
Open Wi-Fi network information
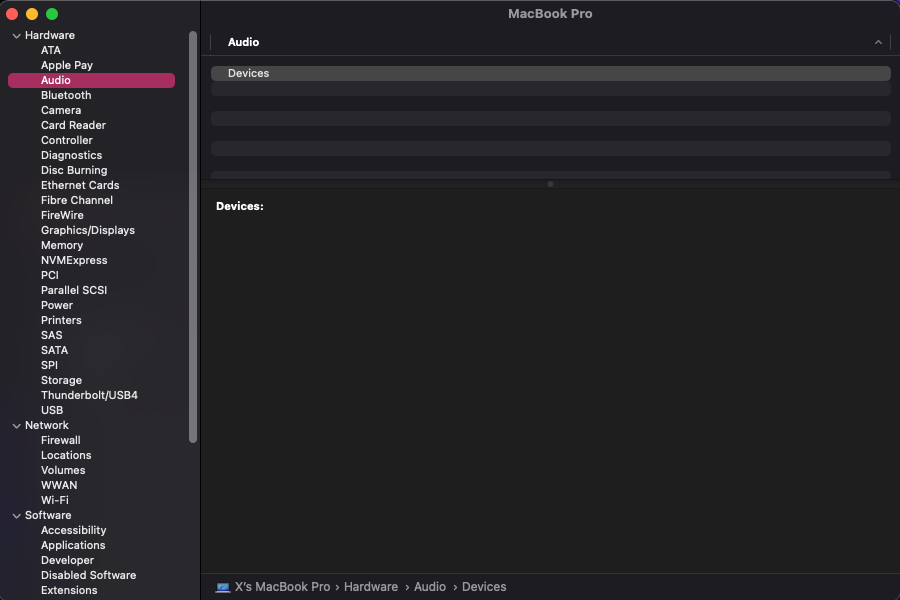pos(55,500)
